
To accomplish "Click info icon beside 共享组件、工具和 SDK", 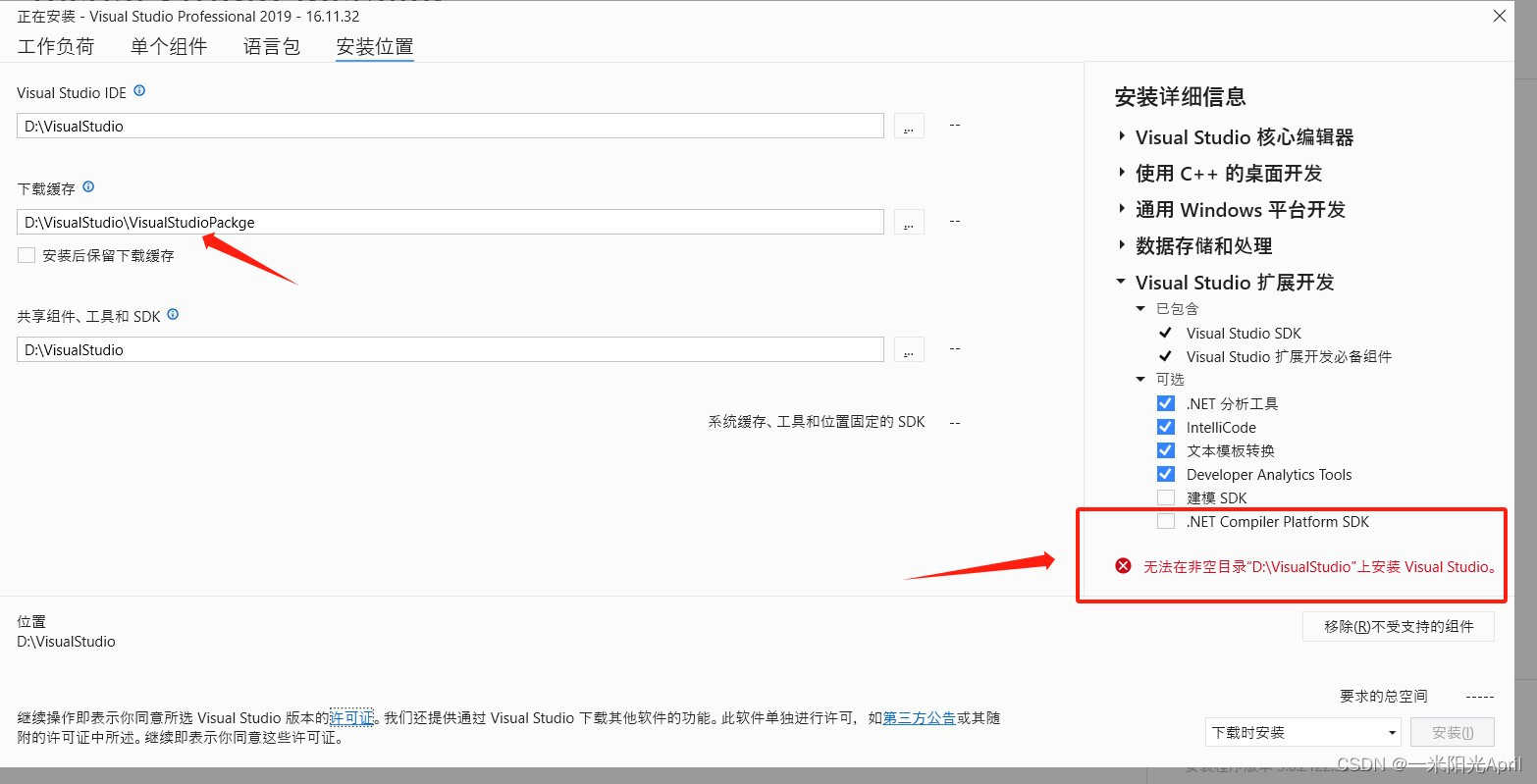I will [173, 315].
